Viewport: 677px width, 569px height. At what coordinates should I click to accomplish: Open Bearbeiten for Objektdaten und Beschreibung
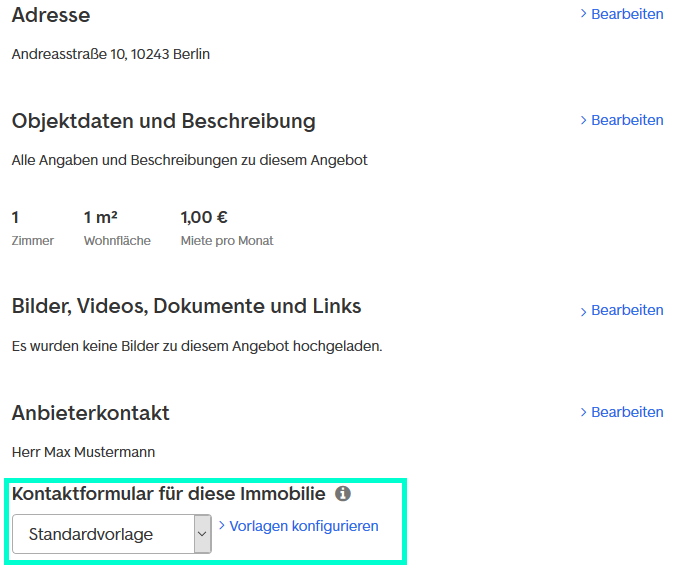tap(627, 121)
